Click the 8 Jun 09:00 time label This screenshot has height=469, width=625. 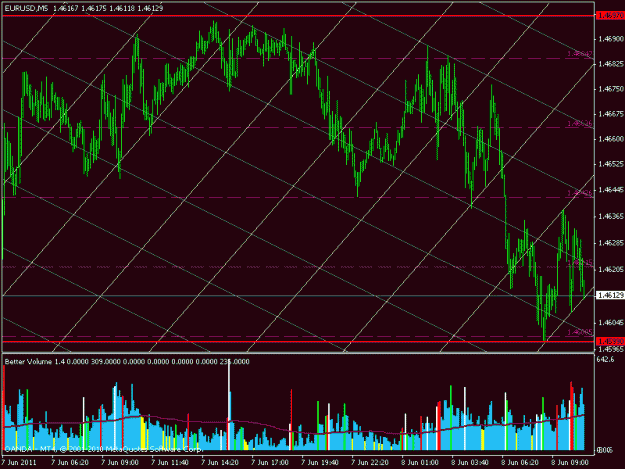(x=570, y=463)
